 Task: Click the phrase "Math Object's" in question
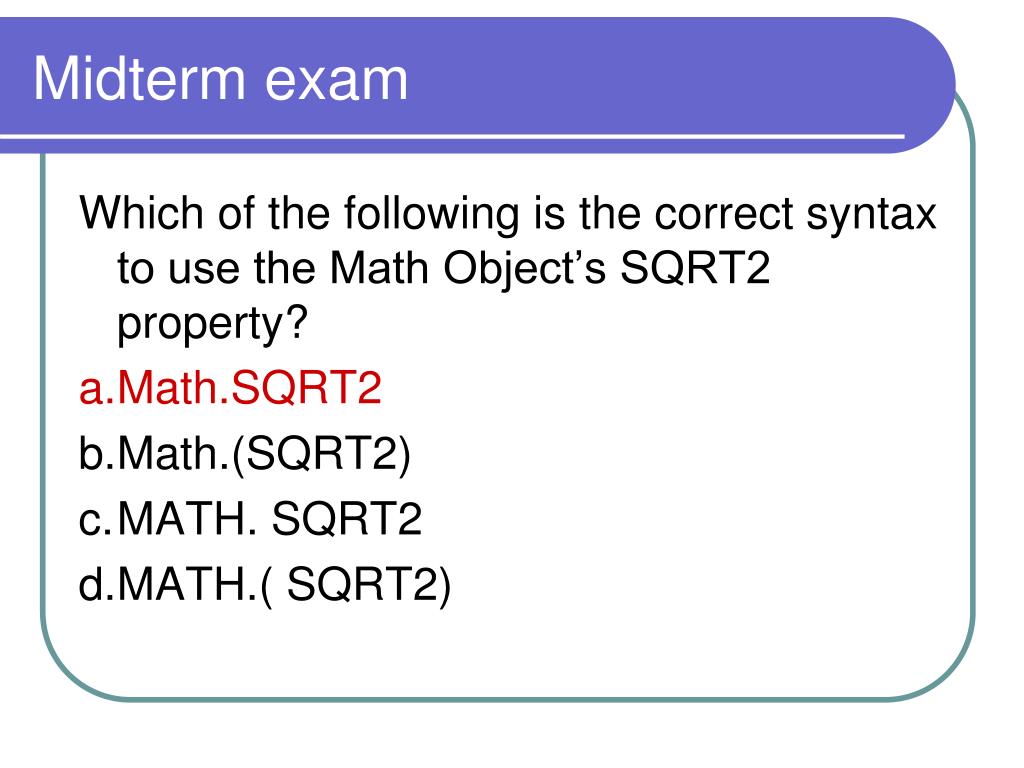click(468, 268)
